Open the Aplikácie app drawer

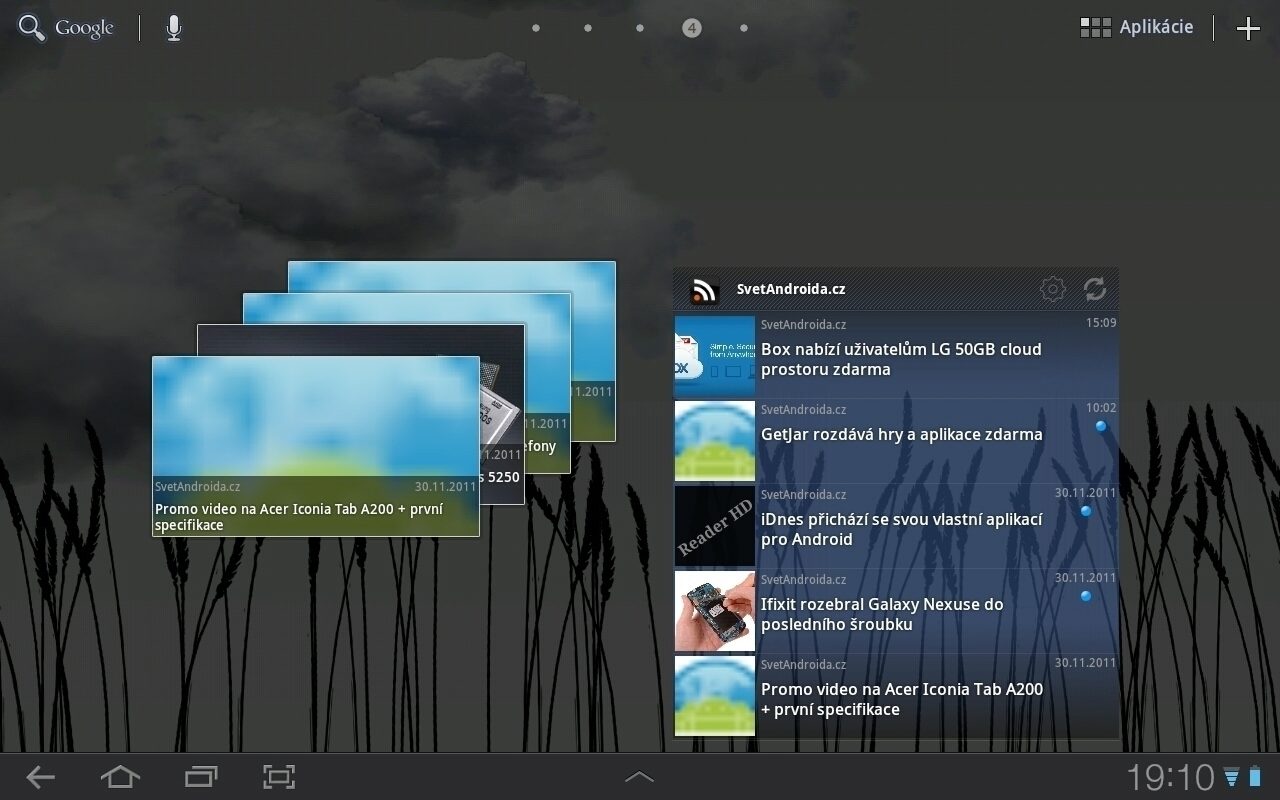coord(1137,27)
